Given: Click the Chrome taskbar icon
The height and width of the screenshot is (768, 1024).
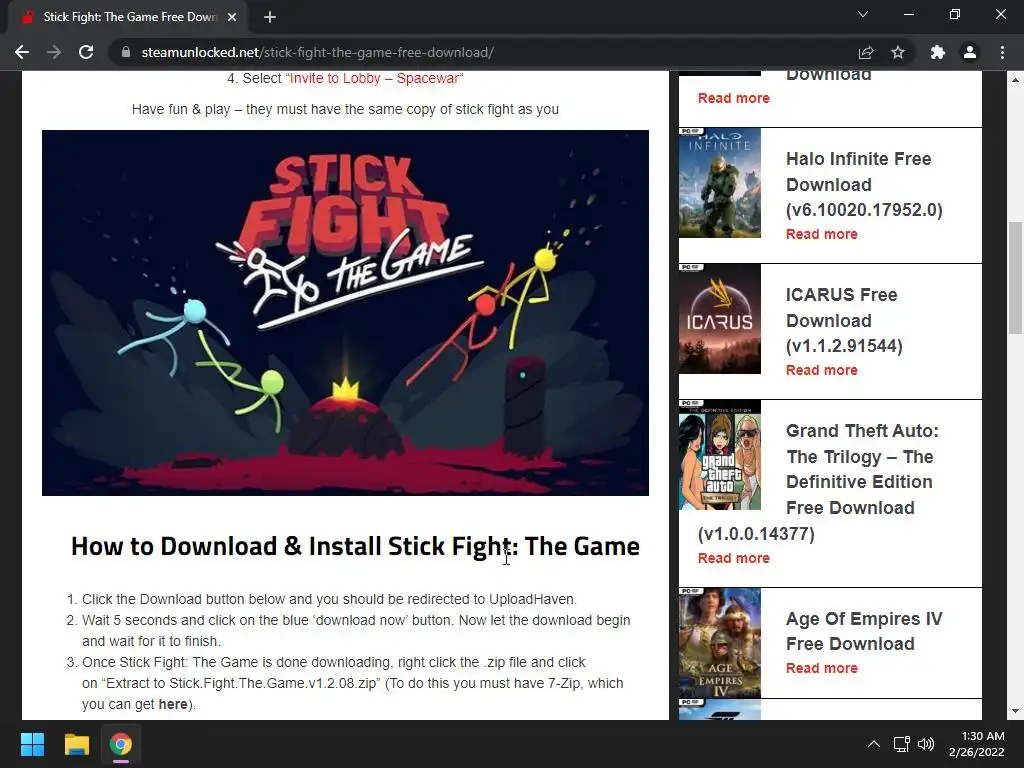Looking at the screenshot, I should [120, 744].
